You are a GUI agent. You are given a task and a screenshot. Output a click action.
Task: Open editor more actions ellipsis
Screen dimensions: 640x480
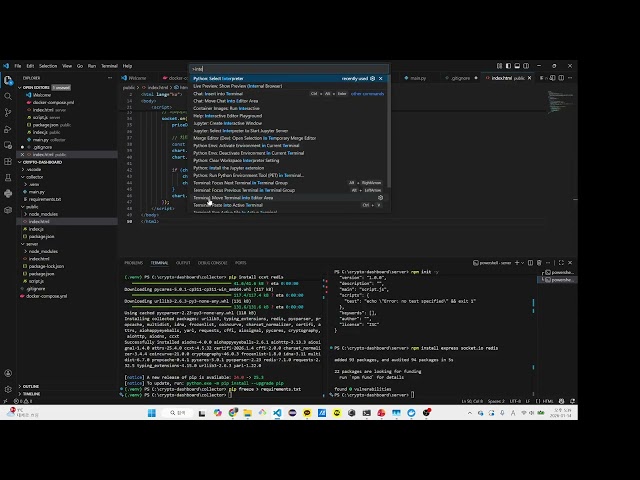point(570,78)
